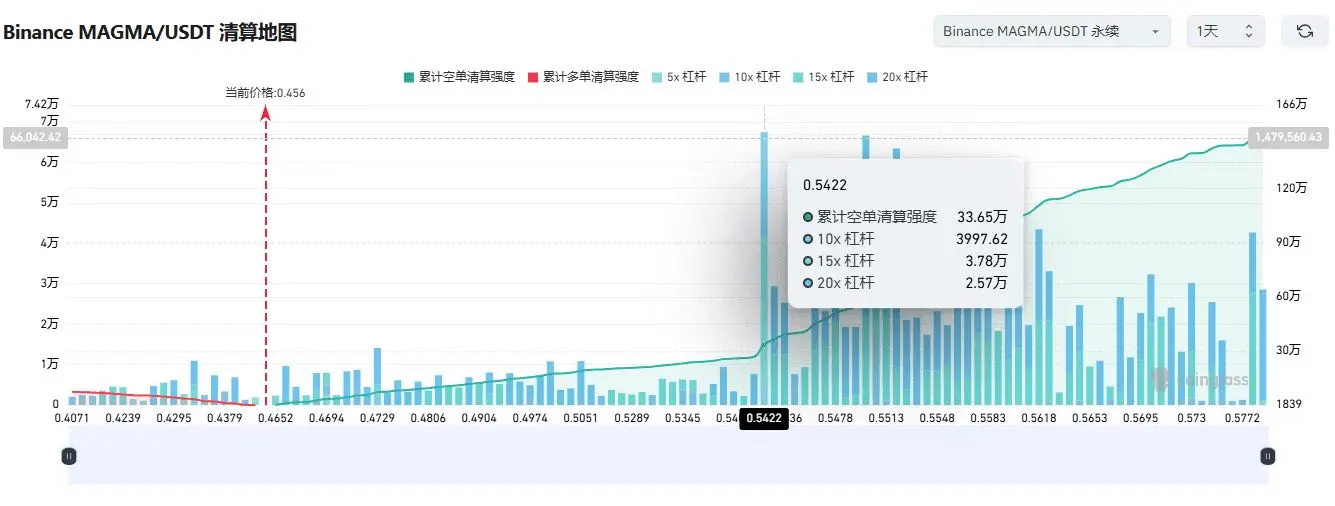Toggle 累计多单清算强度 legend series
The height and width of the screenshot is (506, 1335).
[x=583, y=77]
